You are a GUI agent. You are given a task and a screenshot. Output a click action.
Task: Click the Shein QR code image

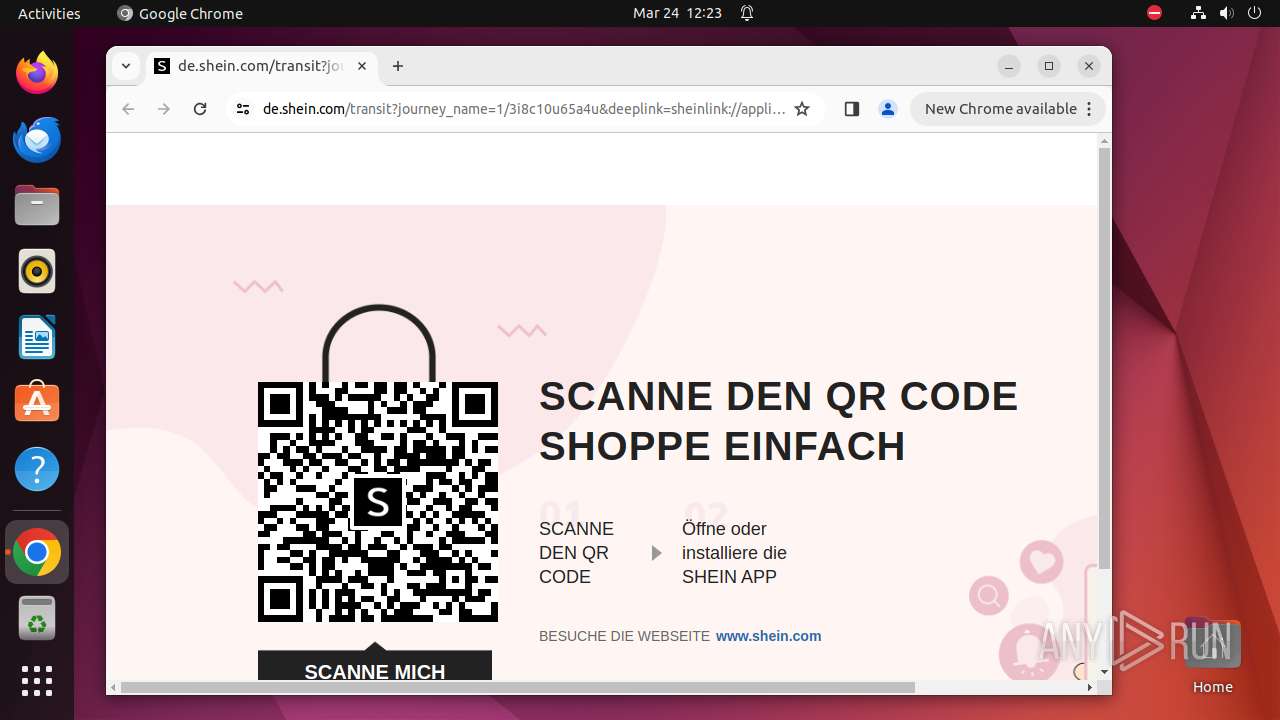tap(378, 502)
